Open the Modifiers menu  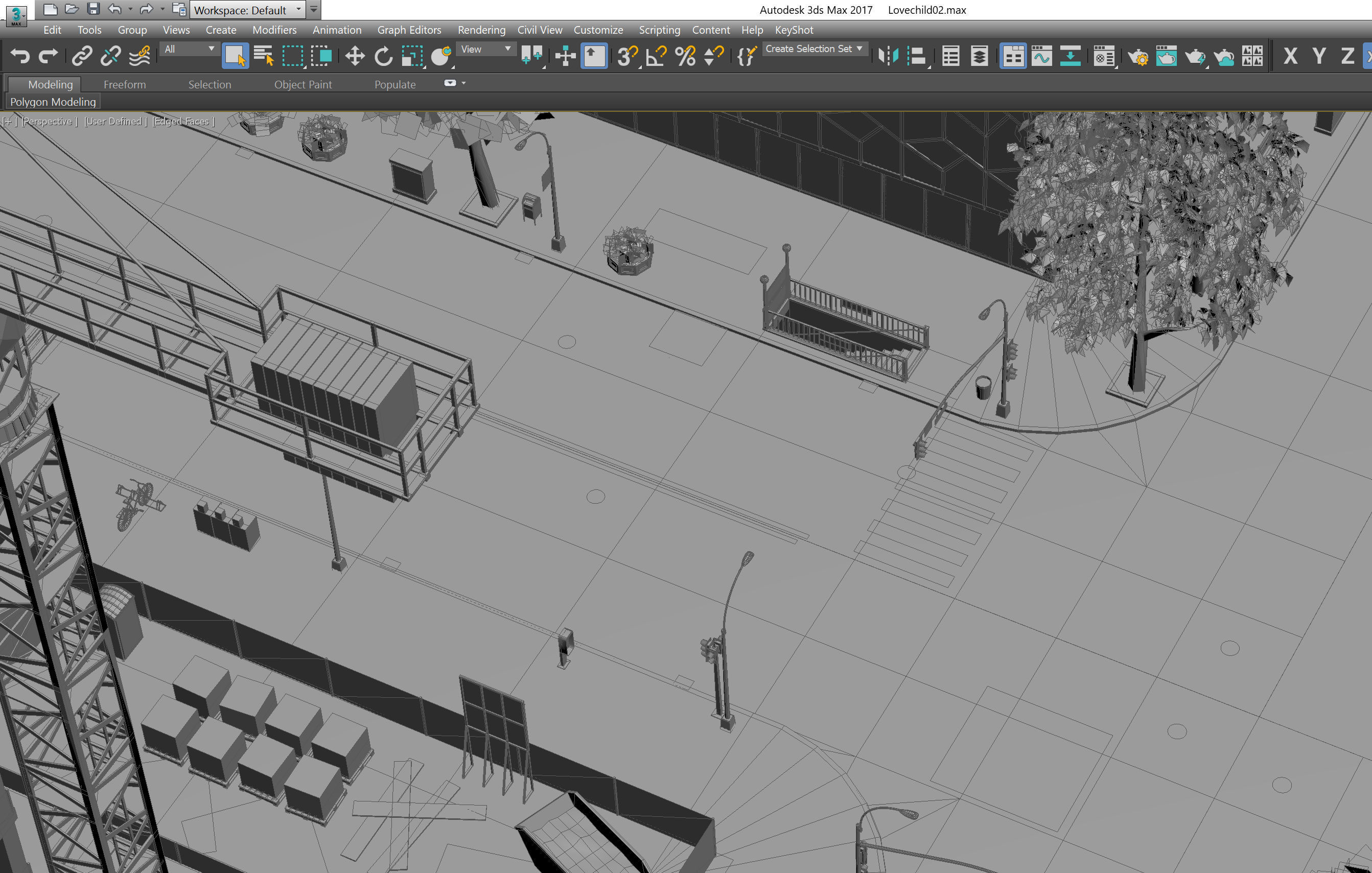point(274,30)
